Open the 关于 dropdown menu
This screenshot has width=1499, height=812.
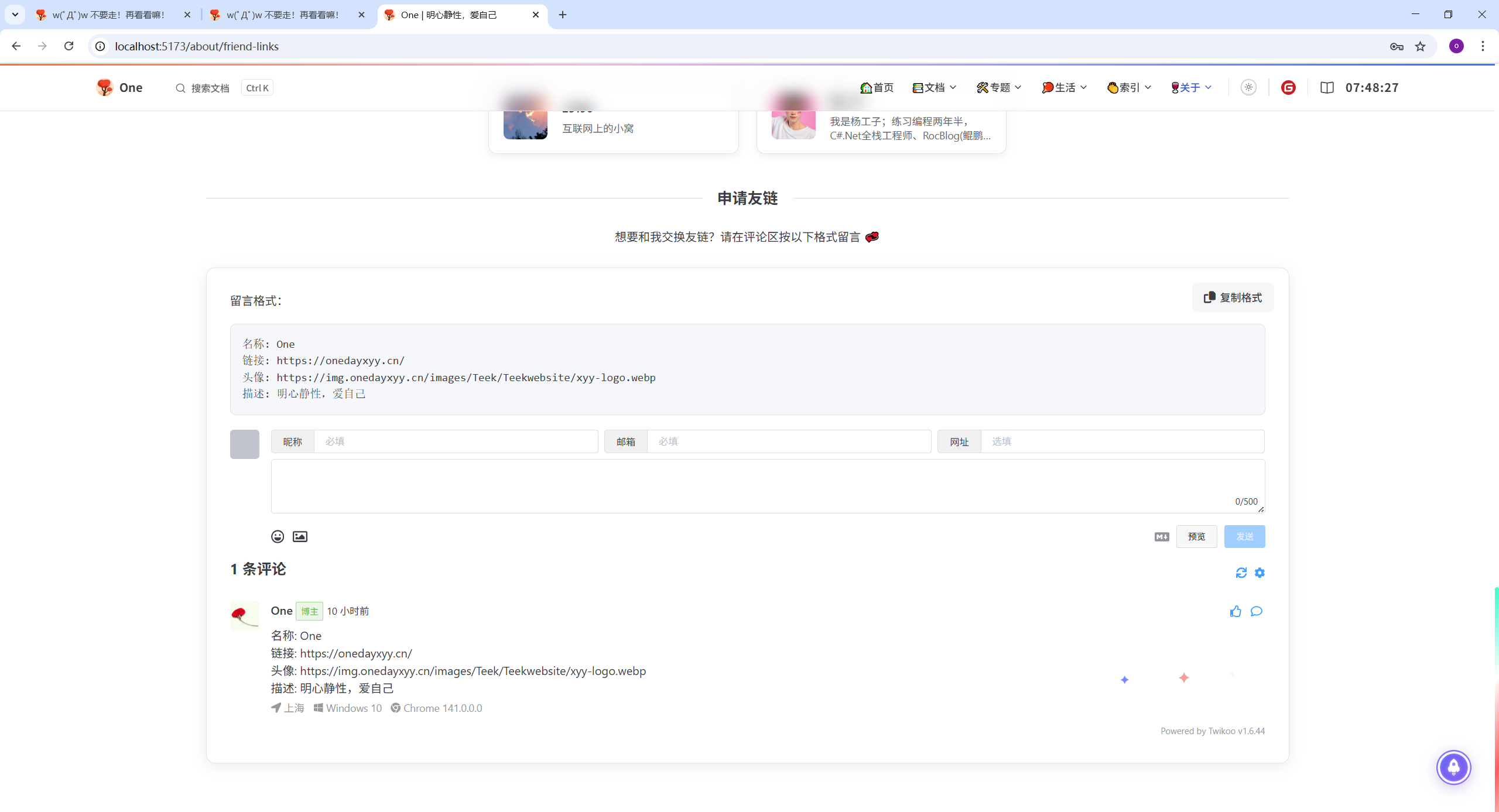[1191, 88]
